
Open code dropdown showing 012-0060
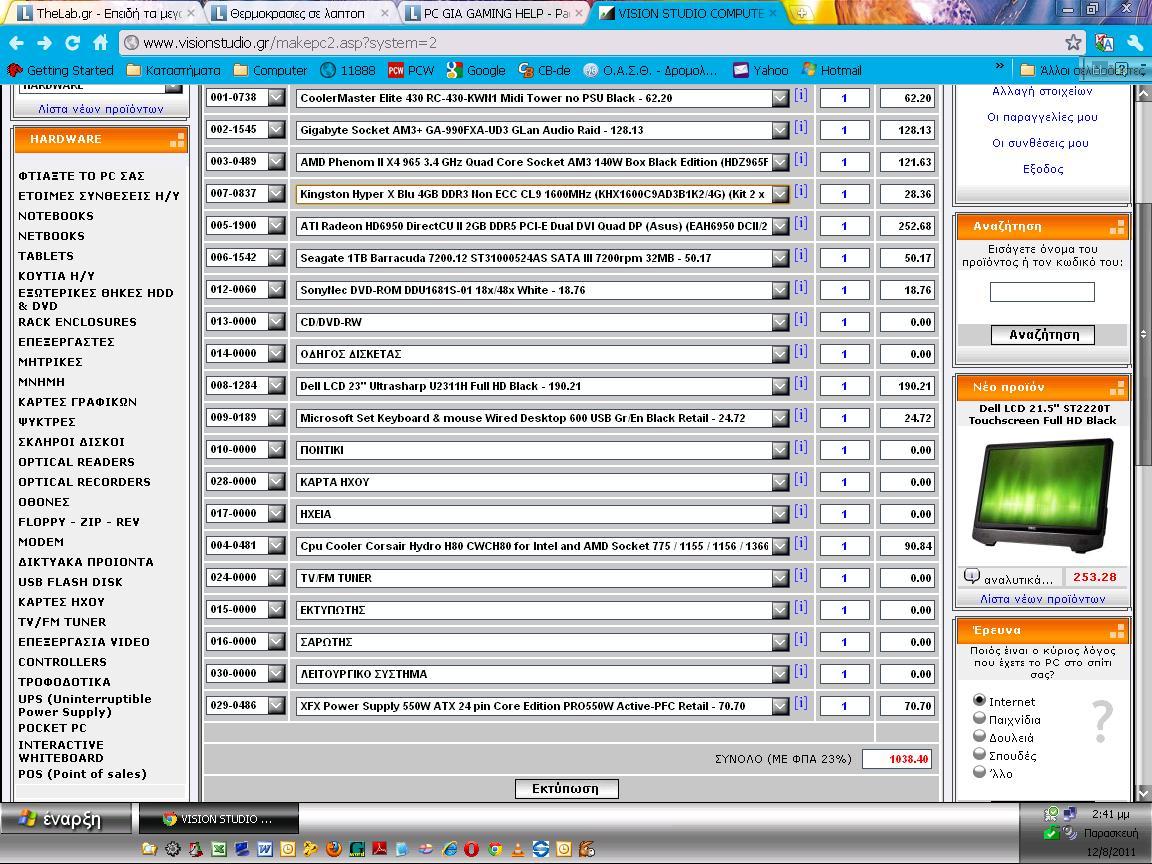(276, 289)
